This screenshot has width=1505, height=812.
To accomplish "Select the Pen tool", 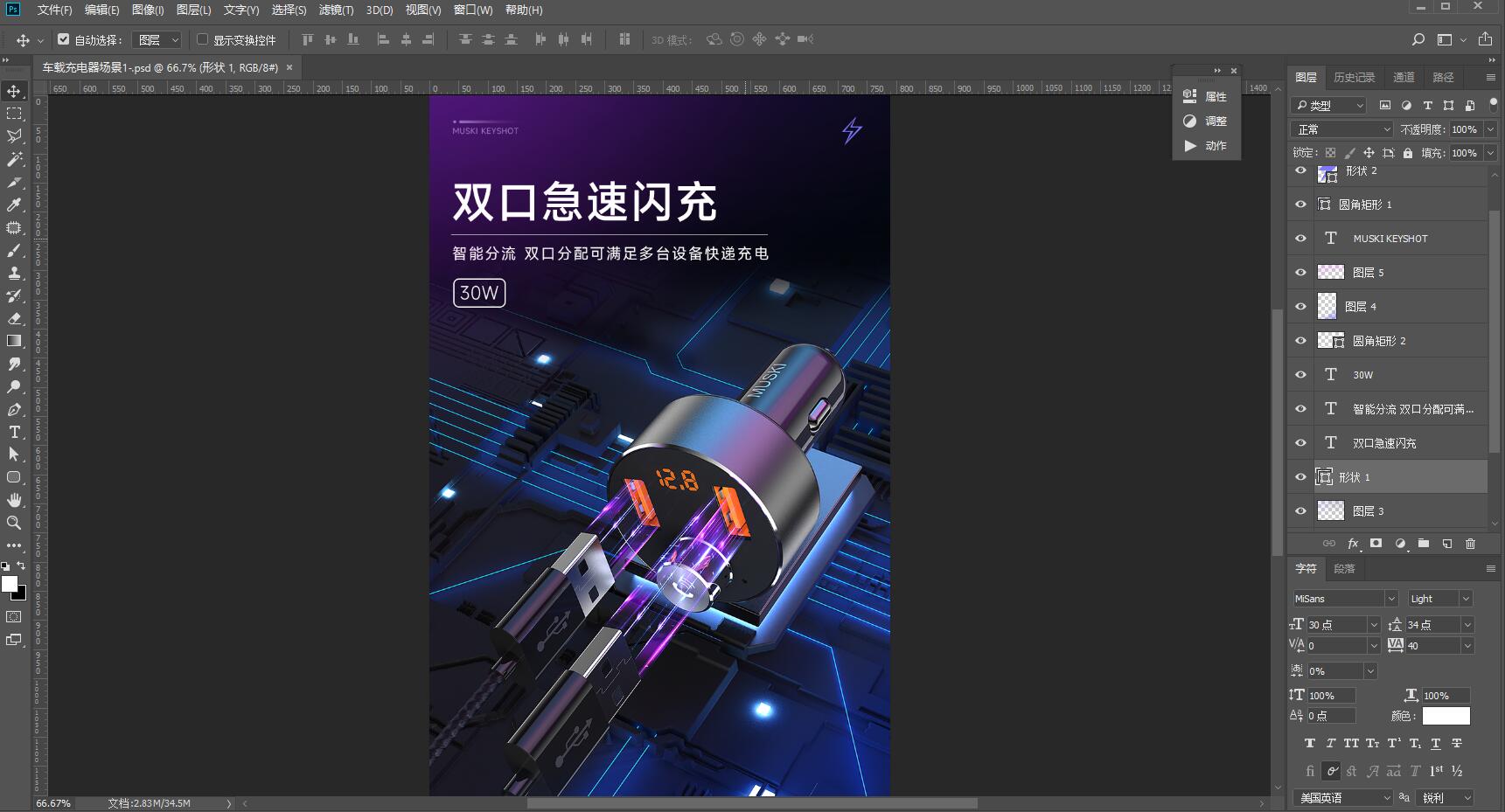I will coord(14,409).
